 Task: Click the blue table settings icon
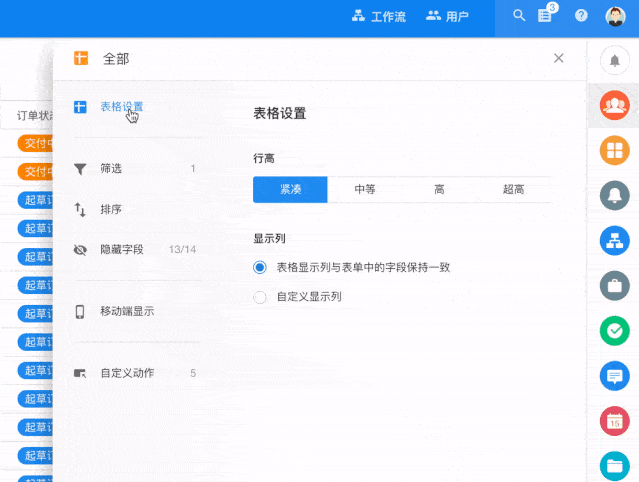(x=80, y=107)
